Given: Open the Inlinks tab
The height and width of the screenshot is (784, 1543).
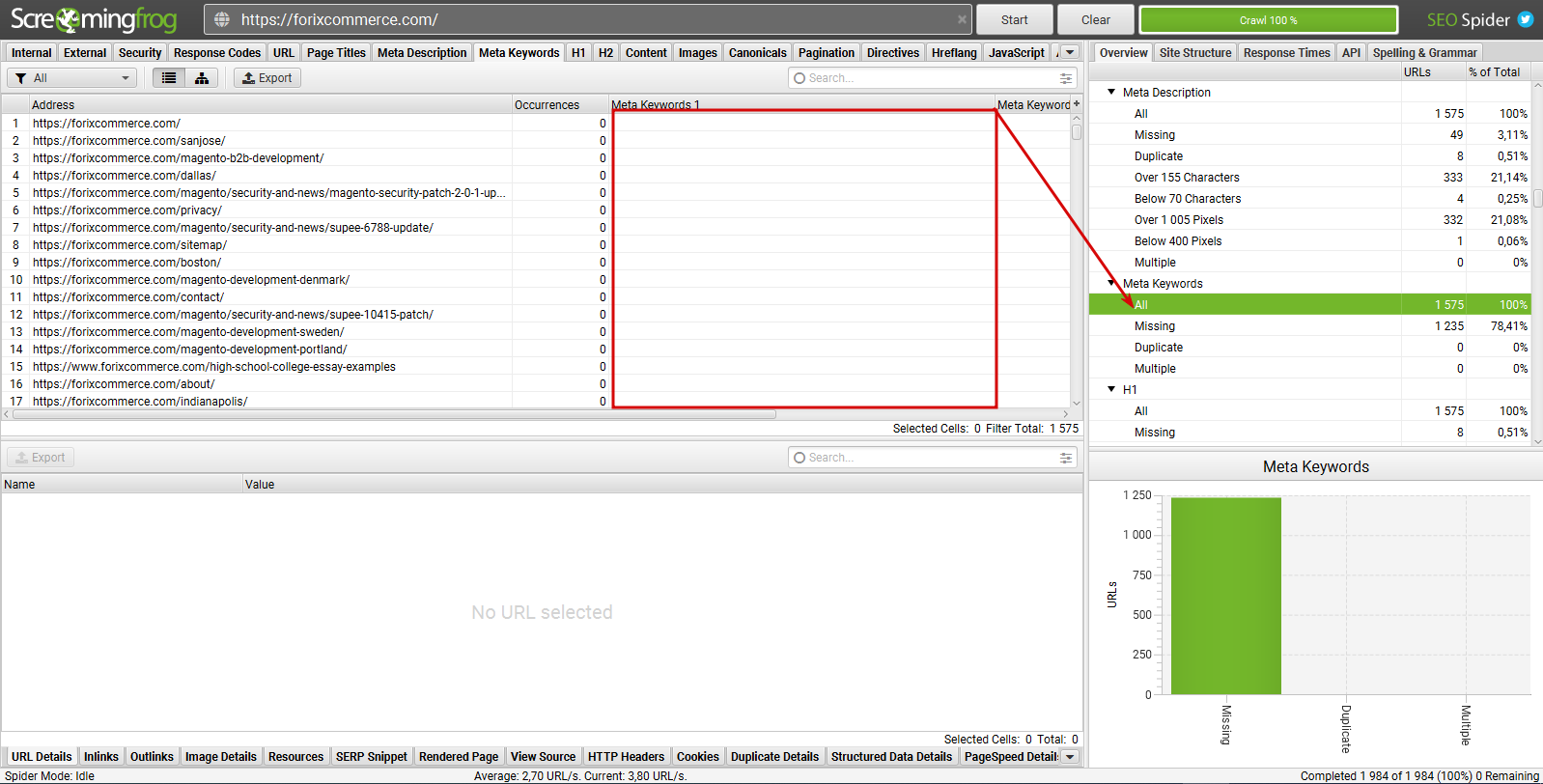Looking at the screenshot, I should click(x=101, y=757).
